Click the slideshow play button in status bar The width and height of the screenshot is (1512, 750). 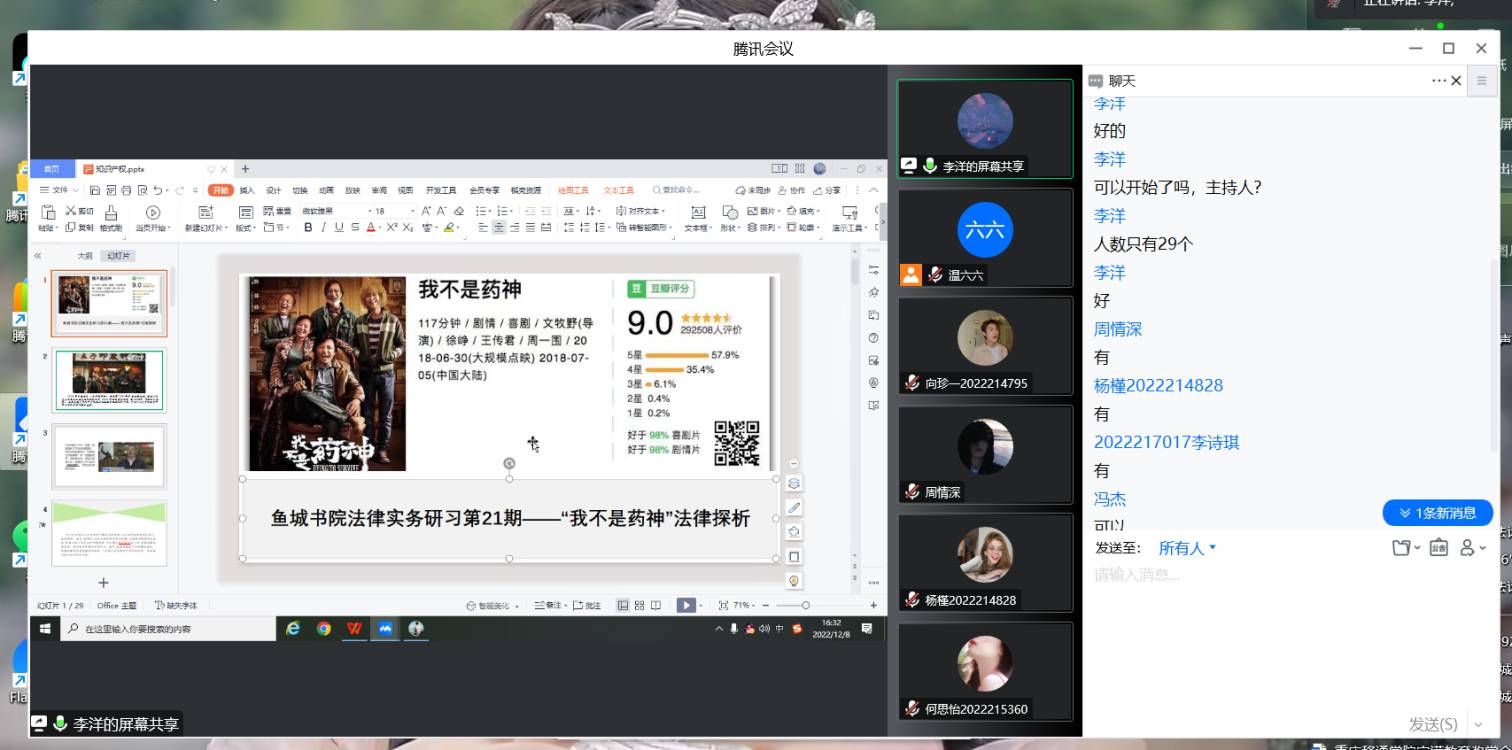(686, 605)
